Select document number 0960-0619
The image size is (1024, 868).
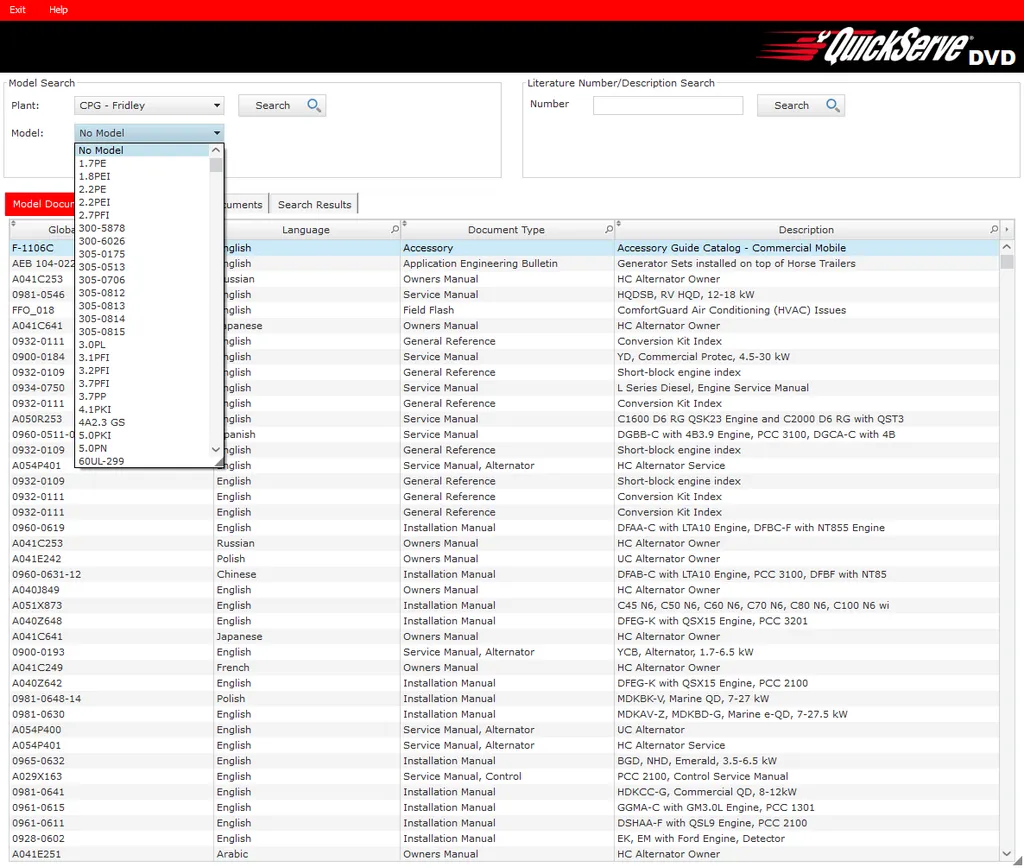coord(39,528)
